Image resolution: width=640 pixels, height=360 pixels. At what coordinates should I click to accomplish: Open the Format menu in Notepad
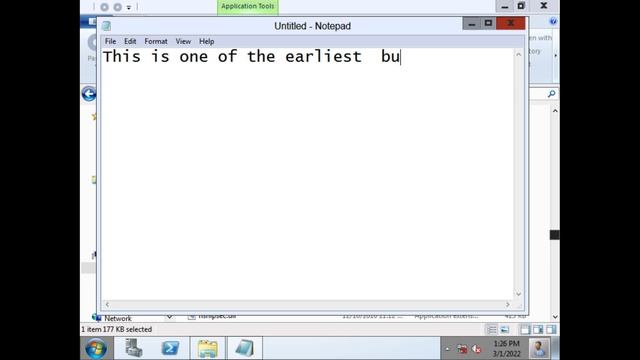(156, 41)
